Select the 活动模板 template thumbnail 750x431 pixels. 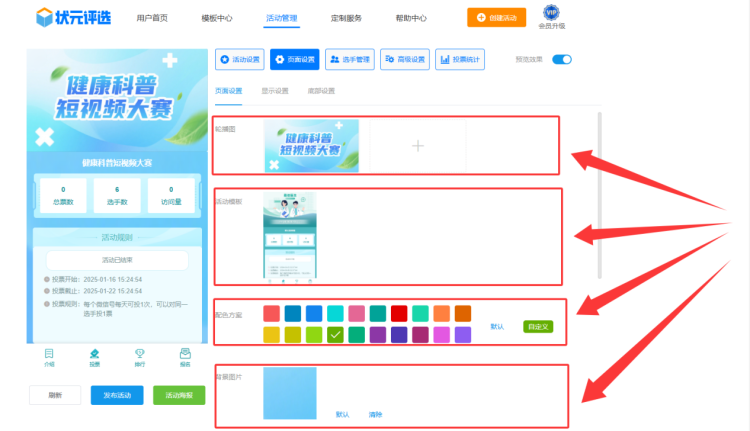(x=289, y=235)
